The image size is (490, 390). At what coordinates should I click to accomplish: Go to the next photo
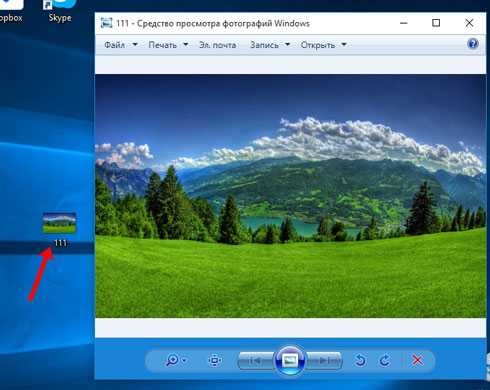[x=324, y=361]
